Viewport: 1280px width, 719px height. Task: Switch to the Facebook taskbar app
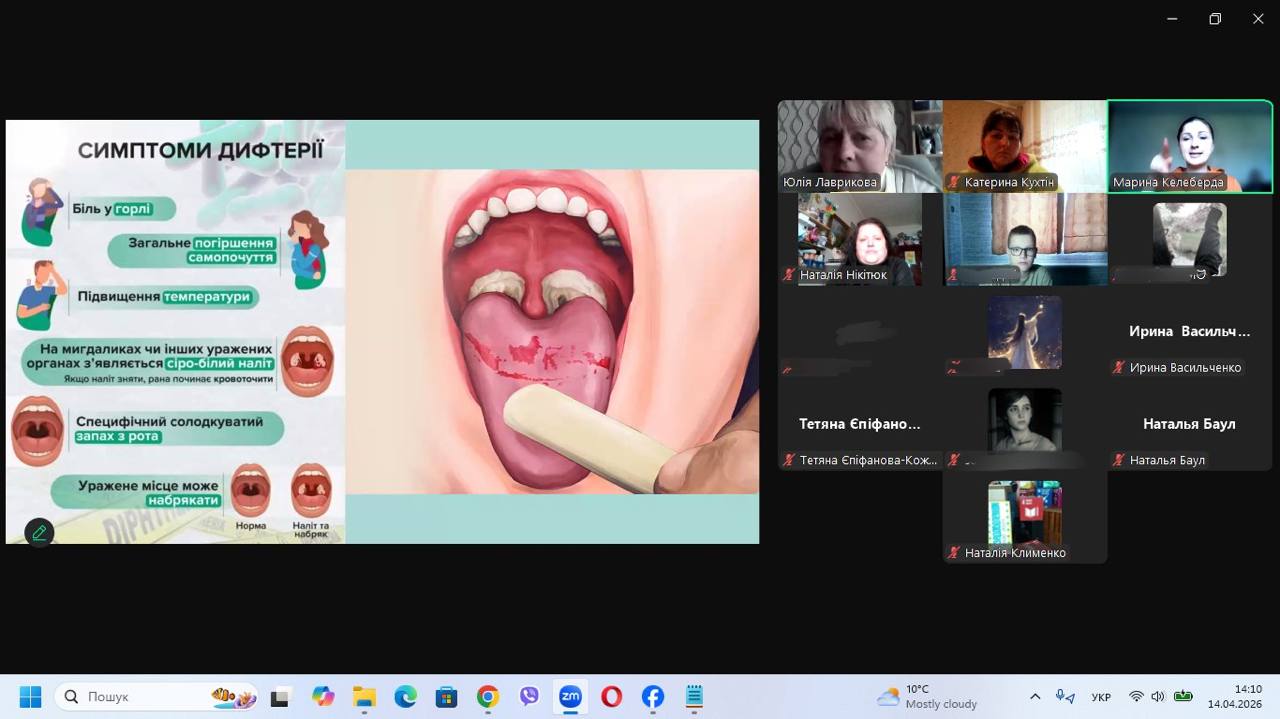652,697
